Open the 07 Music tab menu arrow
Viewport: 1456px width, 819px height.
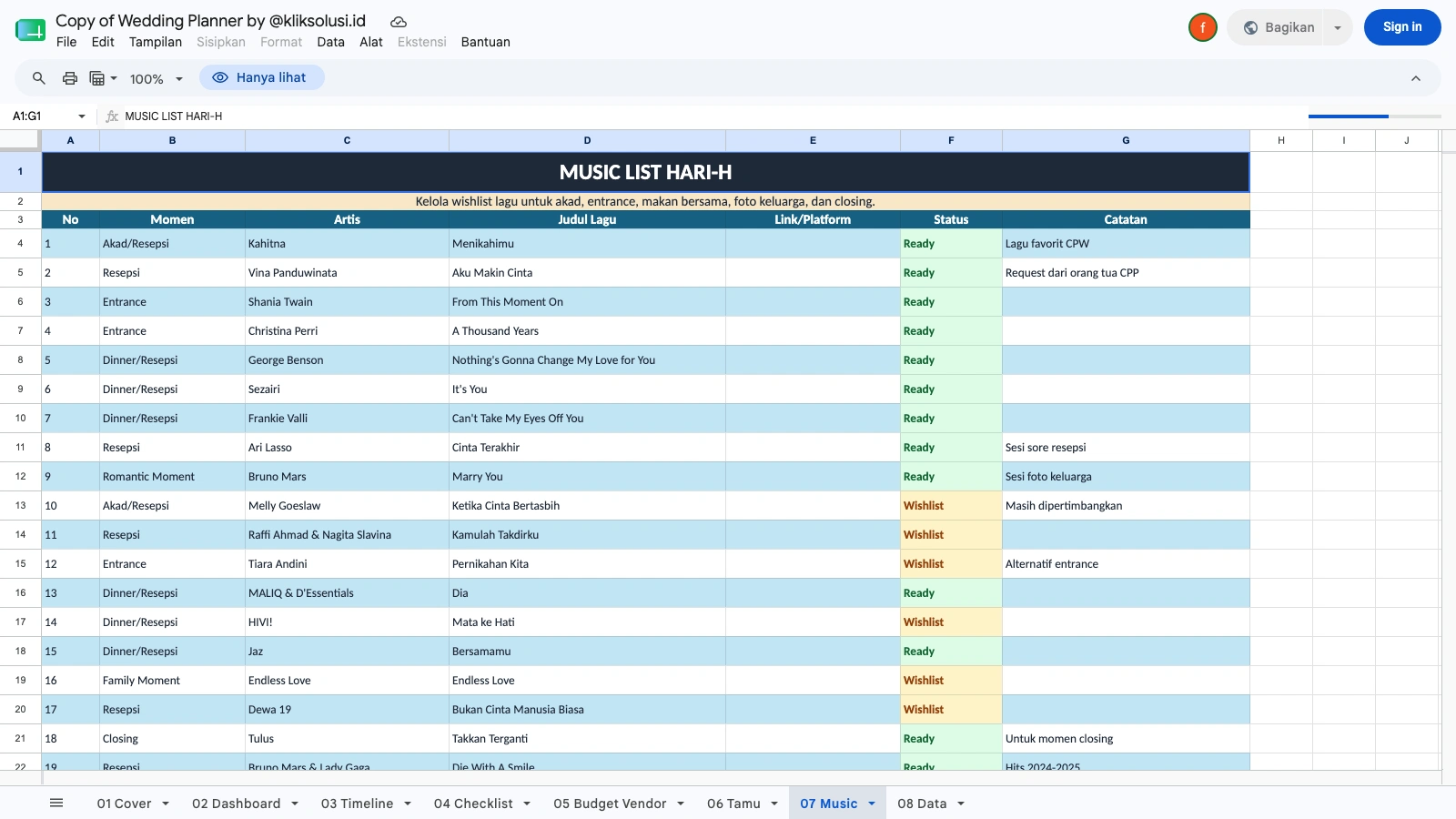point(872,804)
